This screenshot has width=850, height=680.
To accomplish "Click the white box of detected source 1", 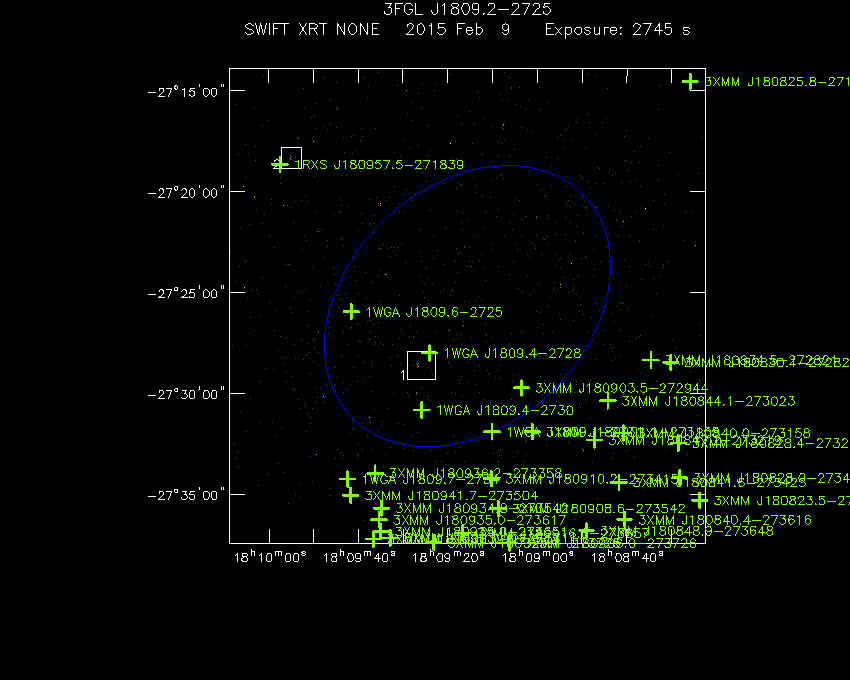I will tap(421, 365).
